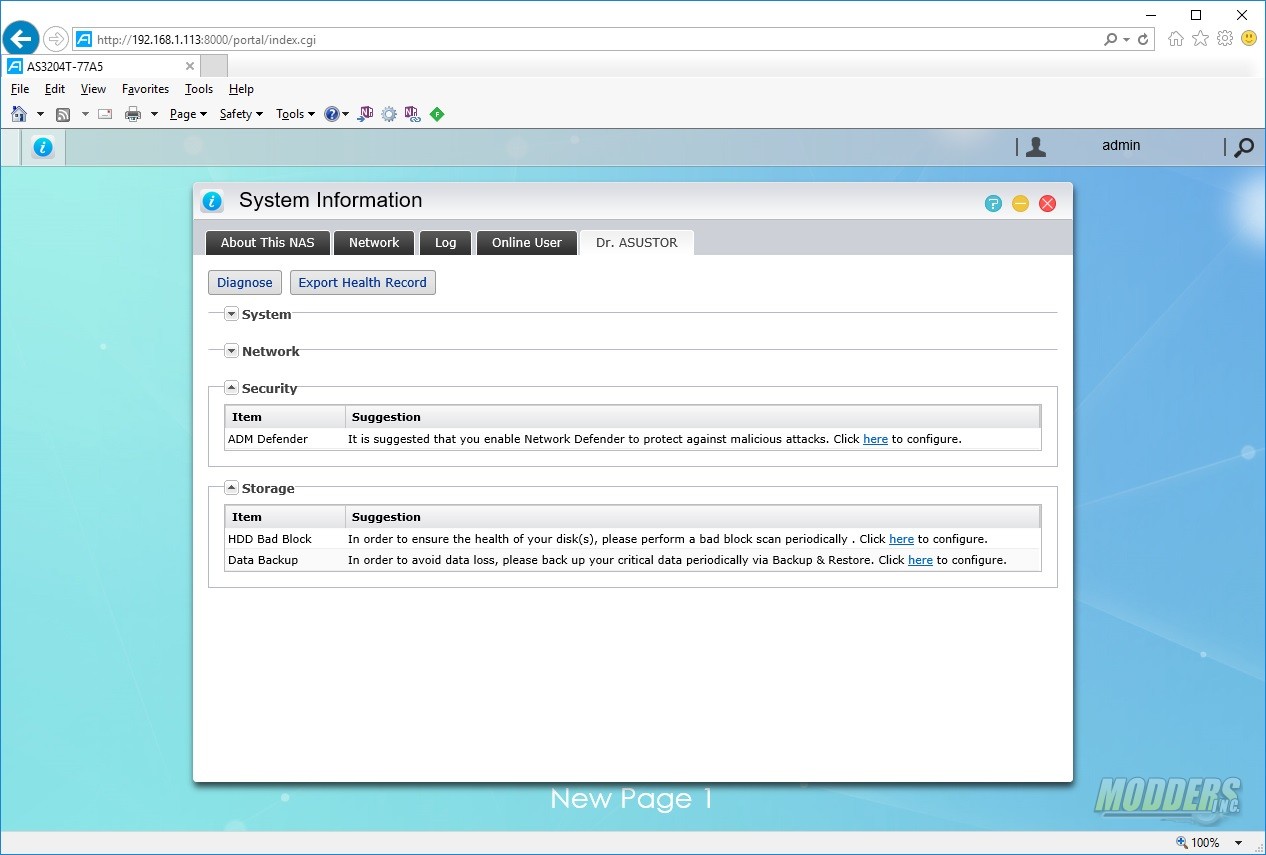Viewport: 1266px width, 855px height.
Task: Click the OneNote Linked Notes icon
Action: [412, 114]
